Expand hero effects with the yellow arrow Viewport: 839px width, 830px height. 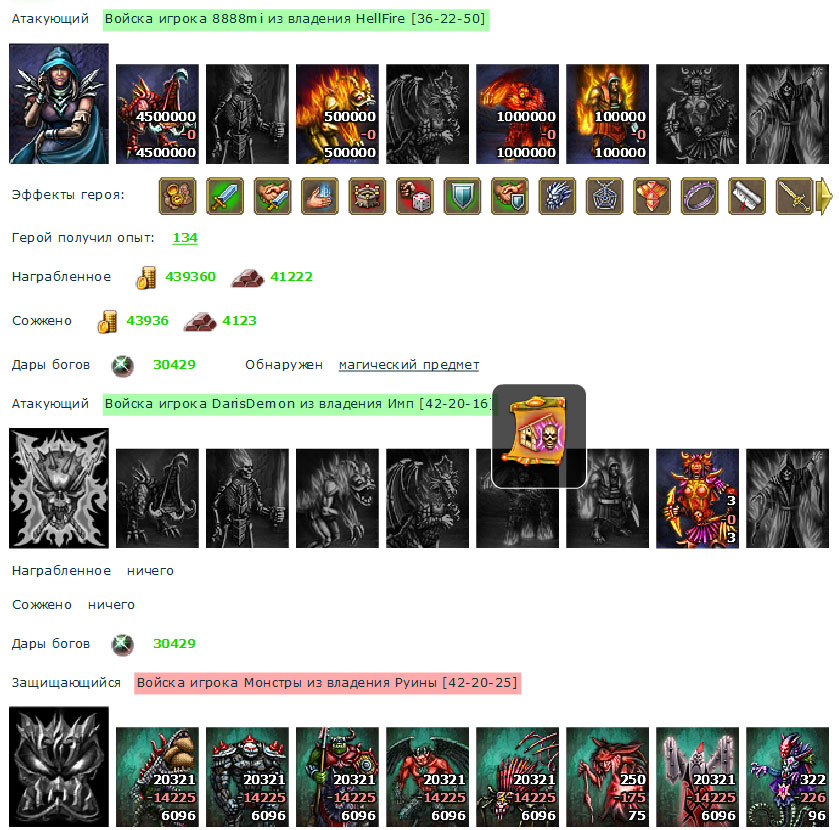pyautogui.click(x=824, y=196)
